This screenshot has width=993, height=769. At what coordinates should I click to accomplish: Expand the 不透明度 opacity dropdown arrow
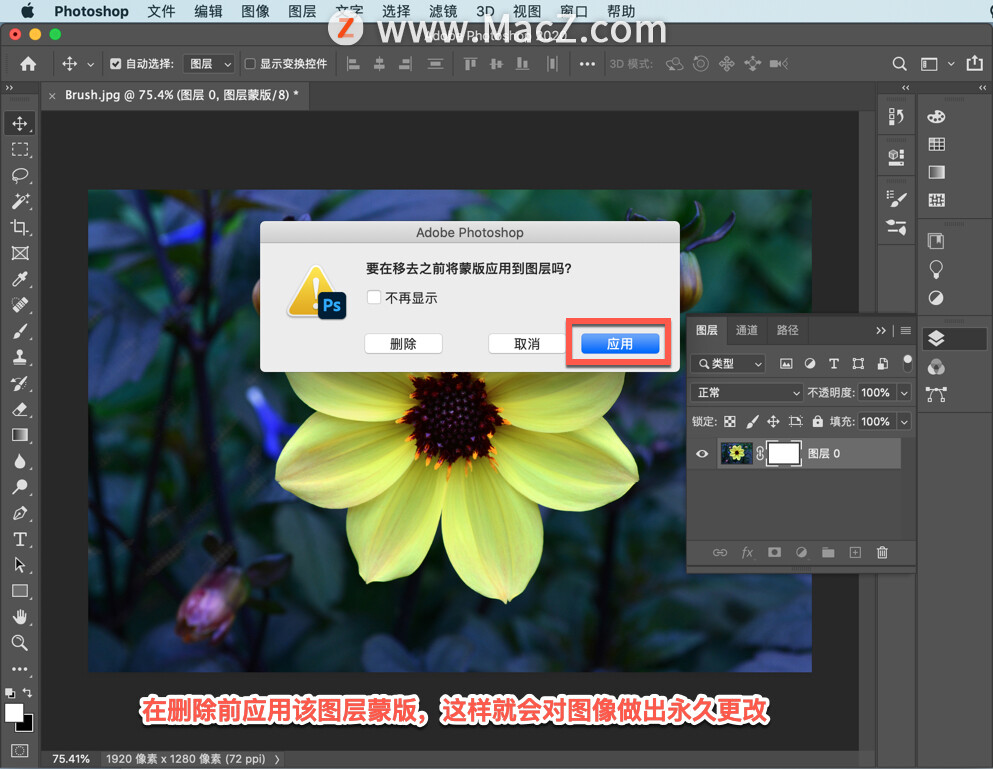[904, 393]
